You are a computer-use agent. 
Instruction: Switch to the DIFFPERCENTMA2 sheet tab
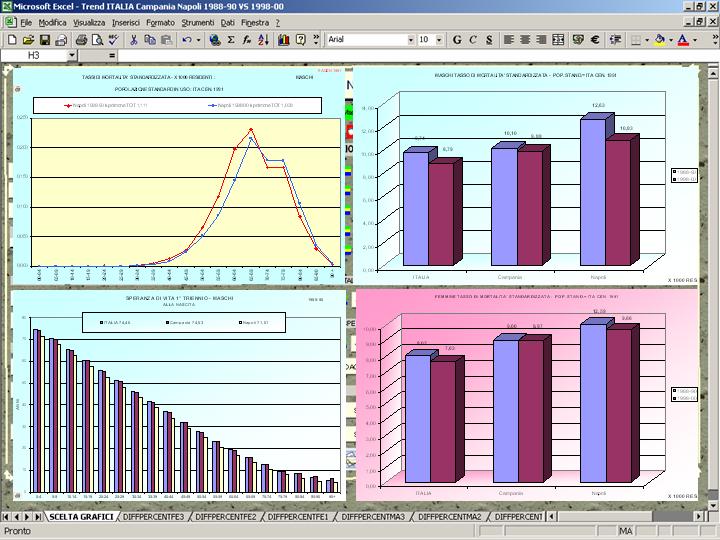450,517
